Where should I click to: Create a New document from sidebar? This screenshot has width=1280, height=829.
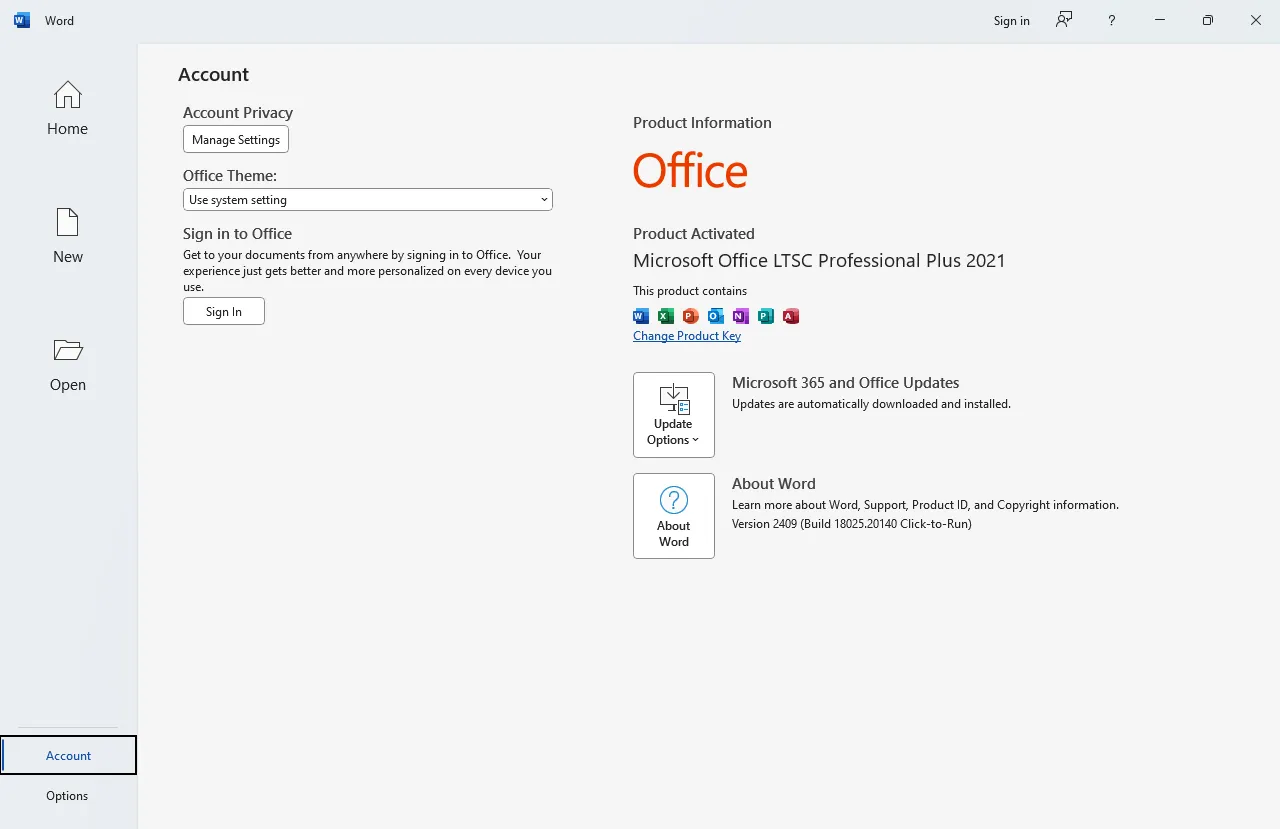[x=68, y=236]
